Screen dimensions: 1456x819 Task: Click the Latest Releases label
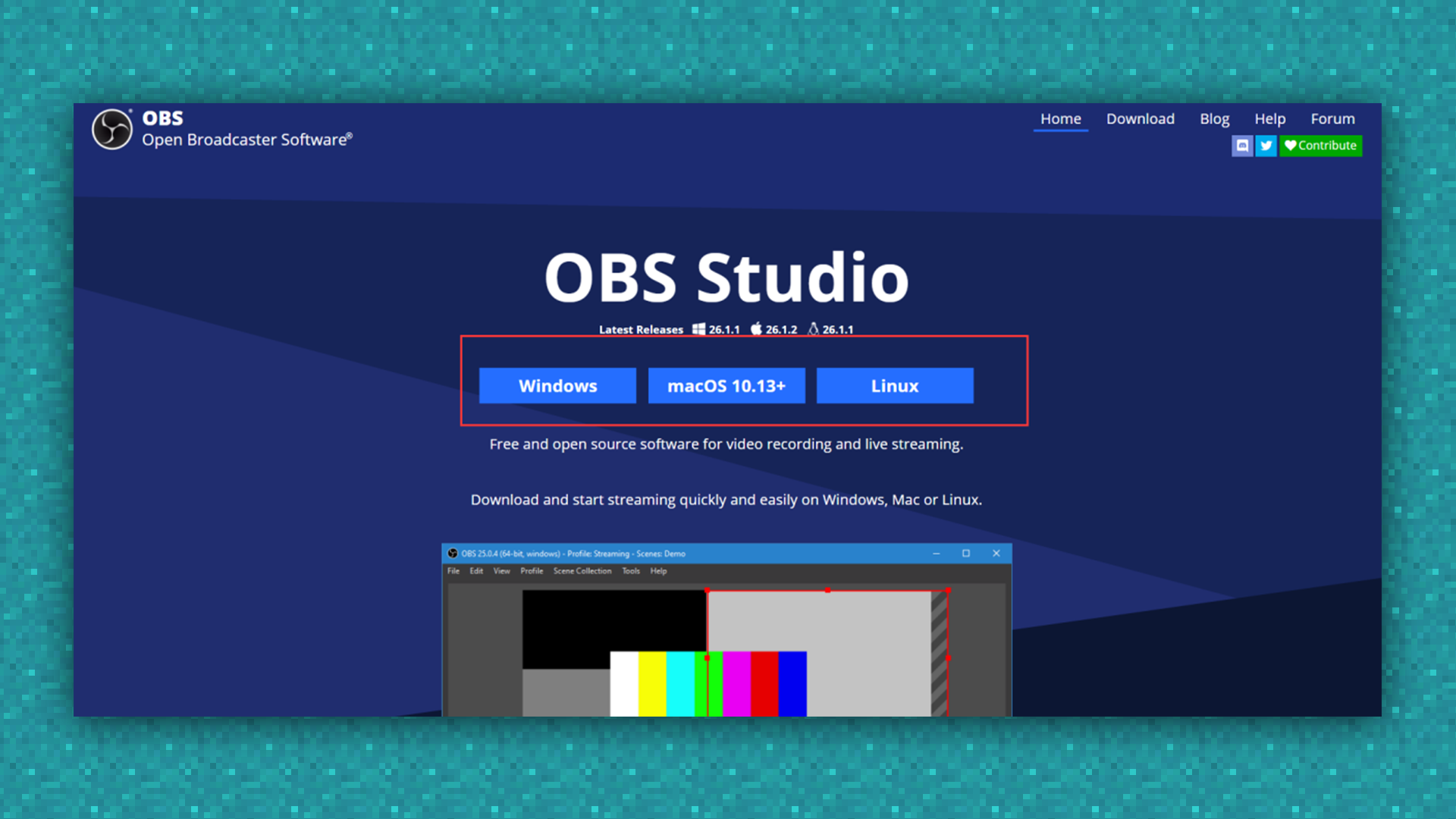[641, 330]
